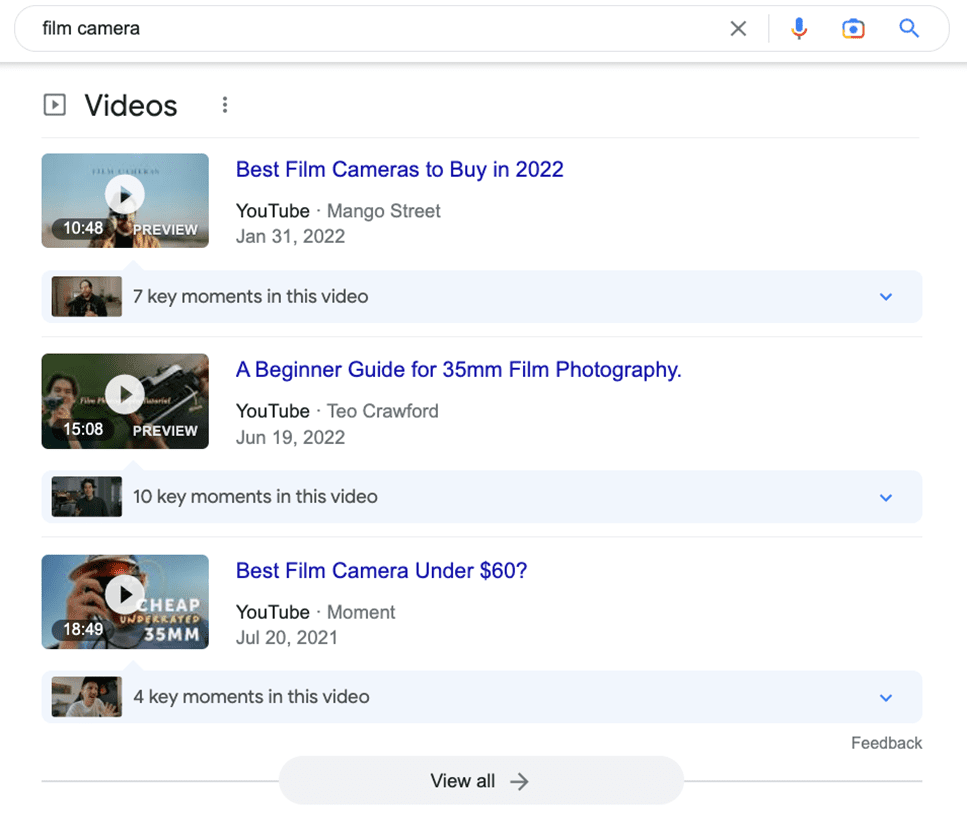The image size is (967, 831).
Task: Click the microphone voice search icon
Action: [x=799, y=28]
